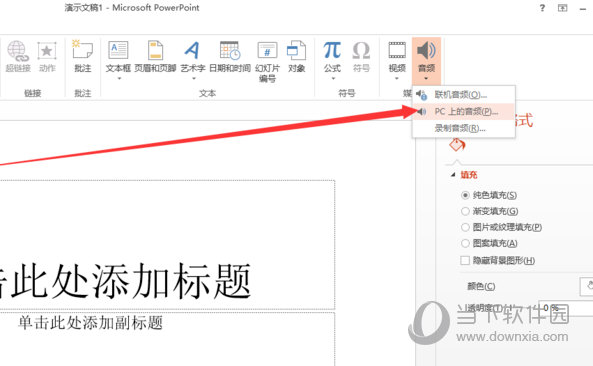Choose Audio on My PC (PC上的音频)
The height and width of the screenshot is (366, 593).
tap(464, 112)
